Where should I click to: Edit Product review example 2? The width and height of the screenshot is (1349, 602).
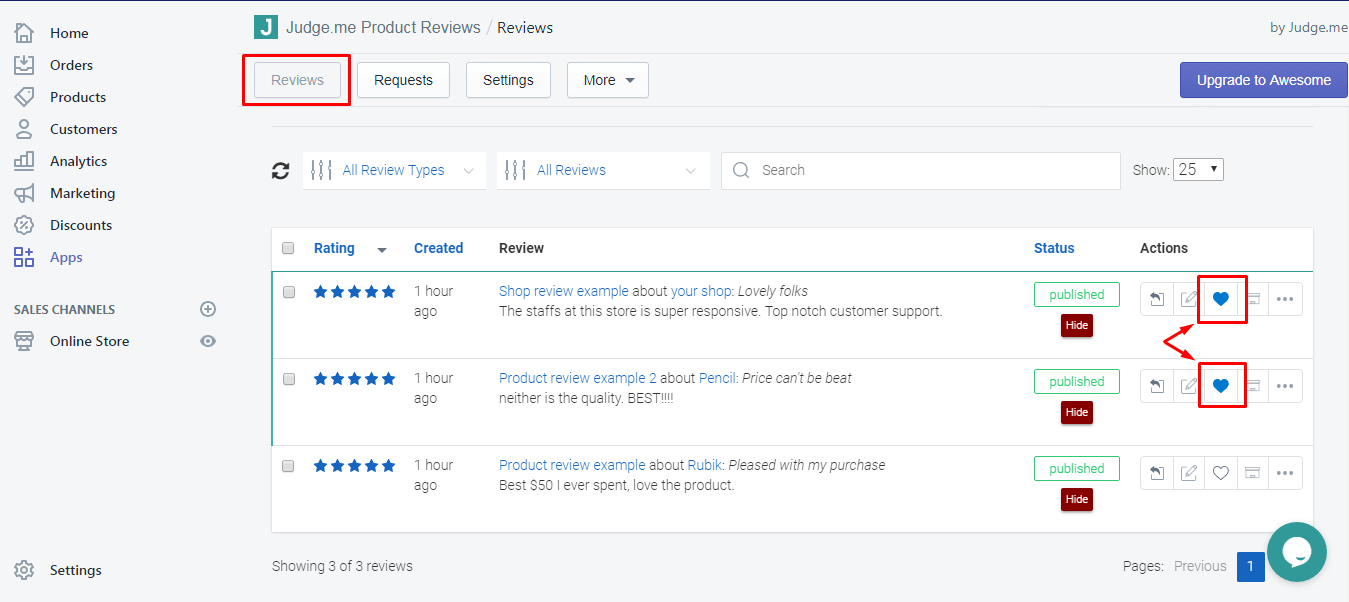pos(1189,385)
